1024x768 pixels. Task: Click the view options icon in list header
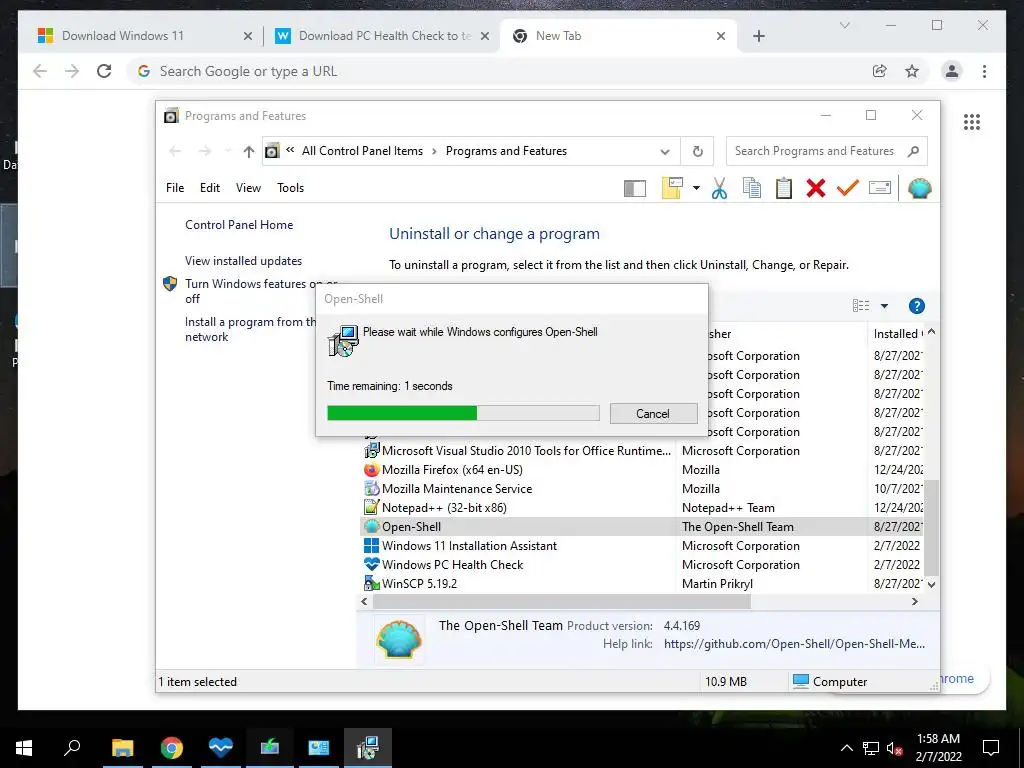(x=861, y=306)
